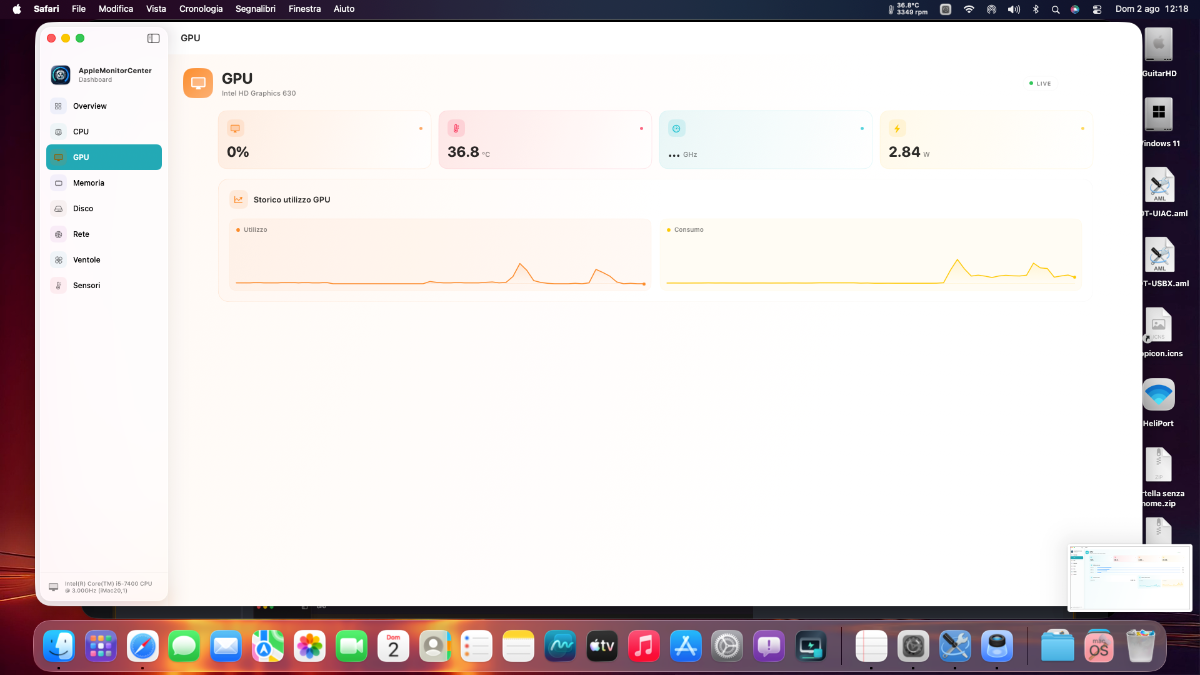Viewport: 1200px width, 675px height.
Task: Open the Rete network section
Action: [104, 234]
